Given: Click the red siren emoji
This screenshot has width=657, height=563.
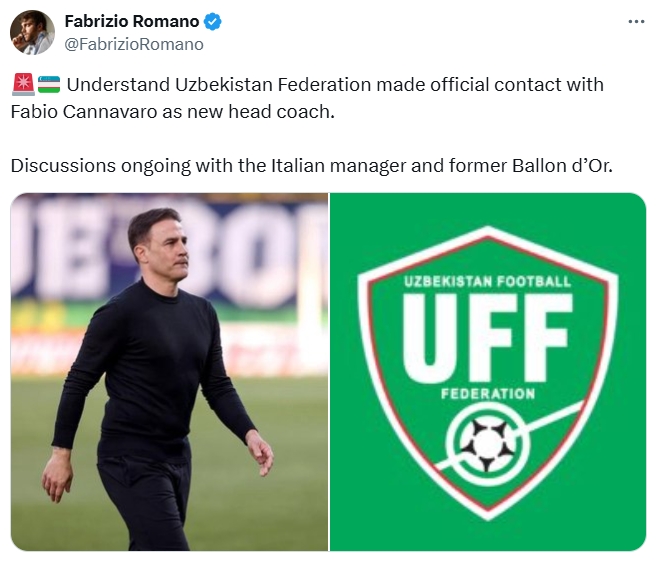Looking at the screenshot, I should (x=22, y=85).
